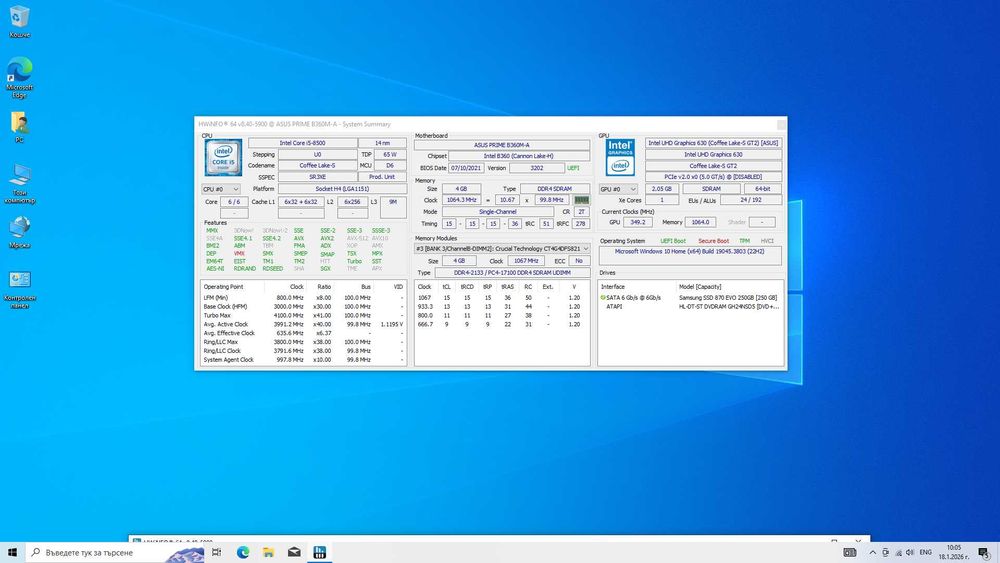Click the Model [Capacity] column header

700,287
